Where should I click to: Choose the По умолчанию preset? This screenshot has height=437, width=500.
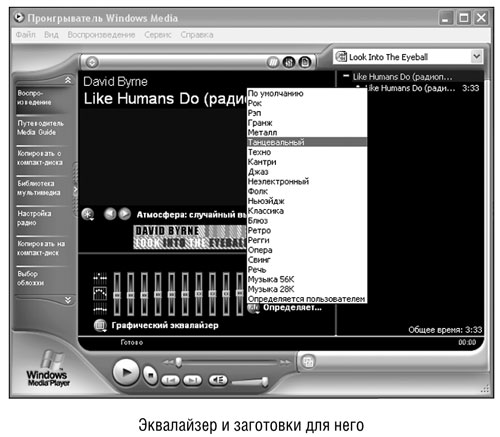(x=307, y=93)
